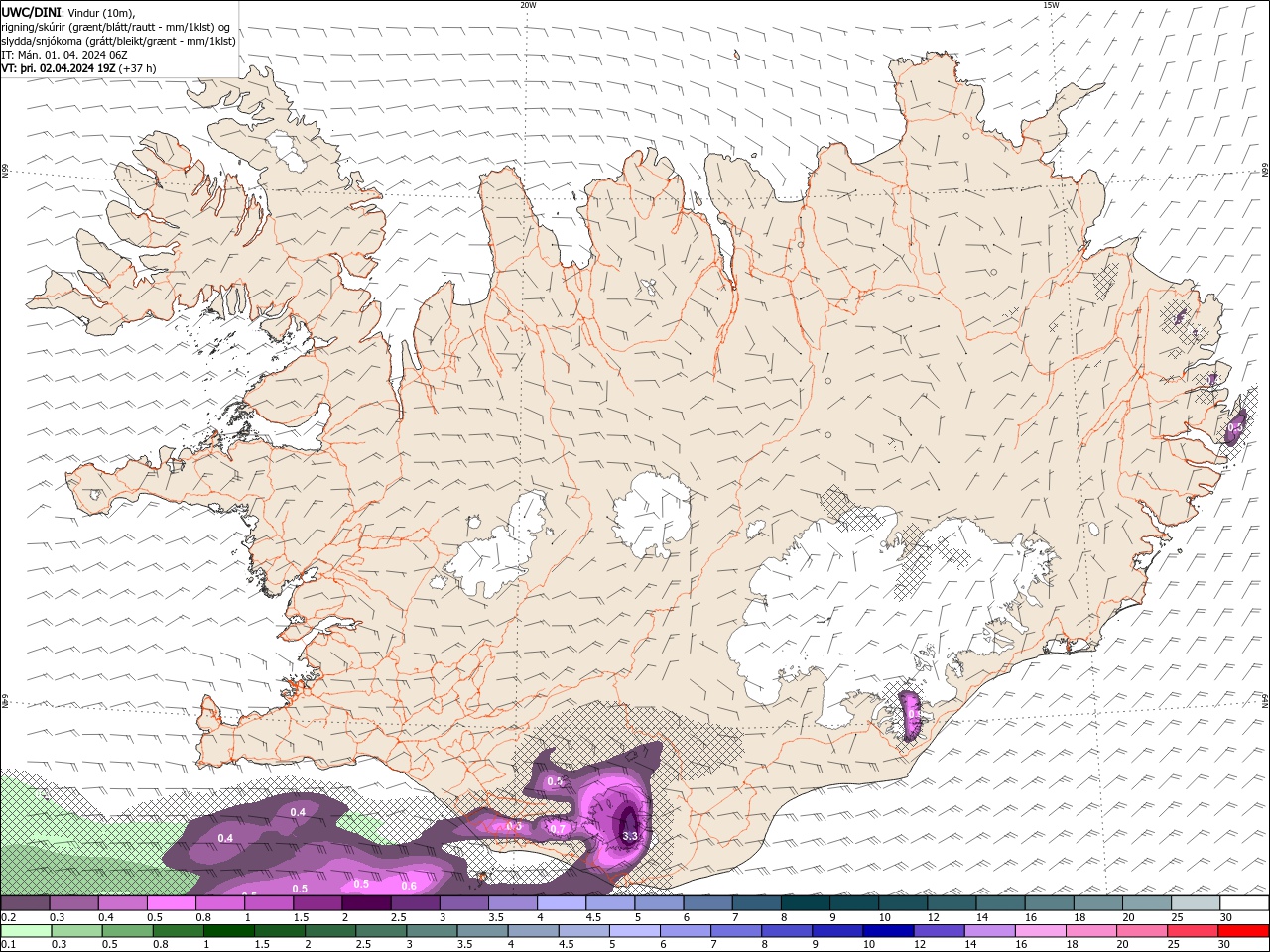
Task: Click the navy blue swatch between 10 and 12
Action: tap(887, 931)
